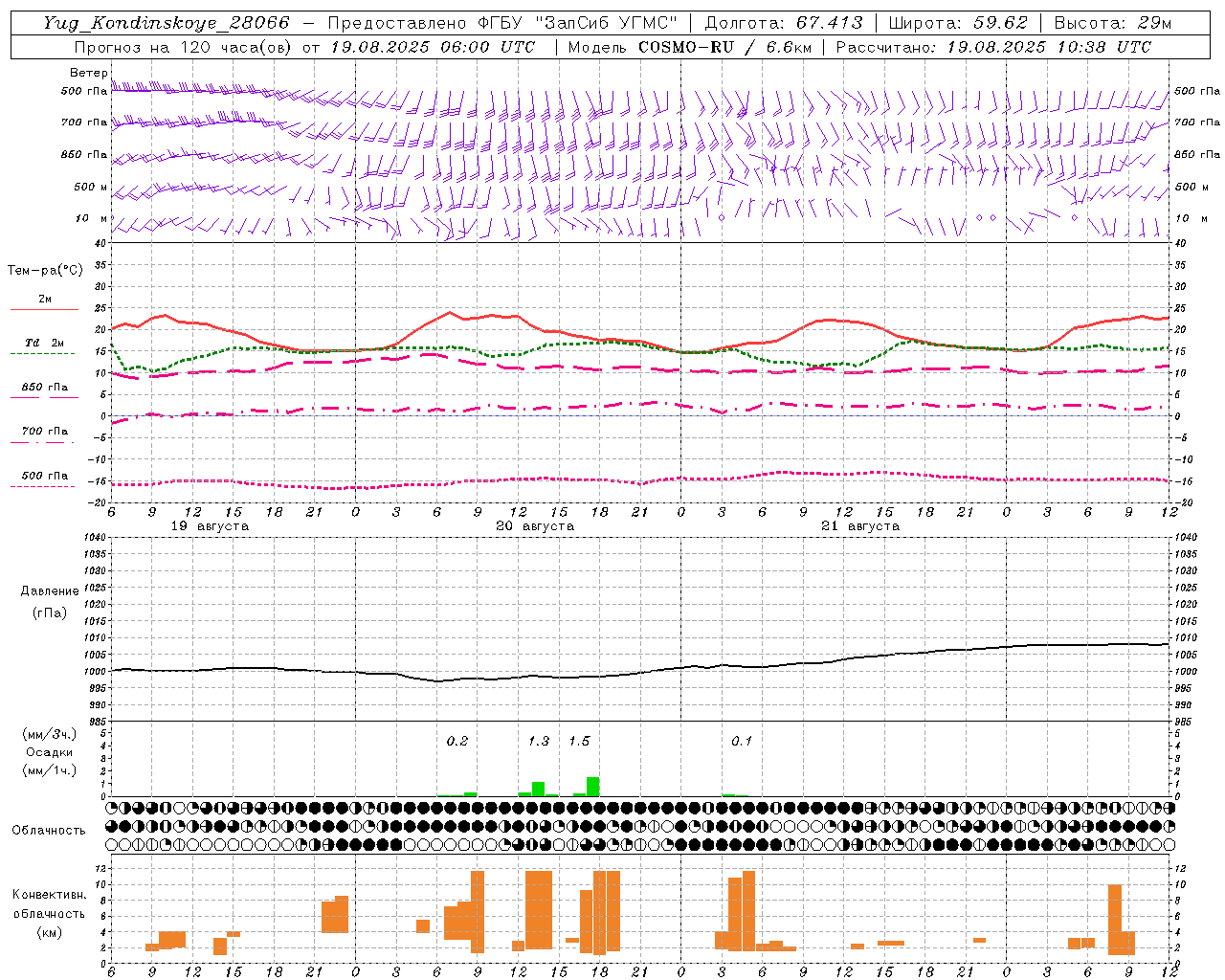Select the Долгота: 67.413 value
The width and height of the screenshot is (1225, 980).
pyautogui.click(x=784, y=23)
